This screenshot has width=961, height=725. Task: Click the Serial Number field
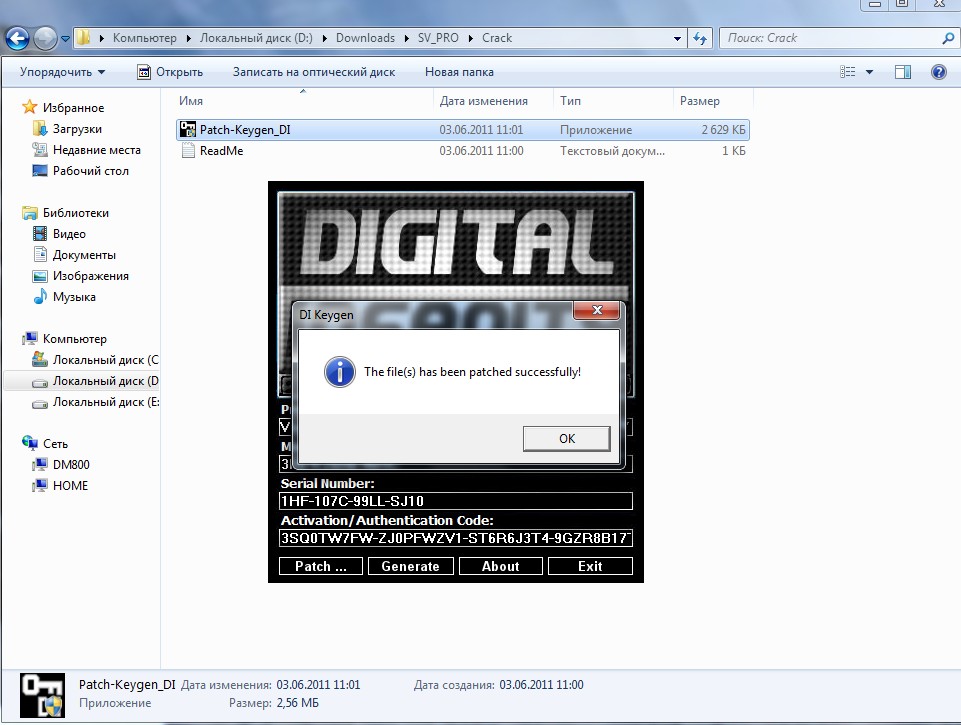tap(455, 501)
